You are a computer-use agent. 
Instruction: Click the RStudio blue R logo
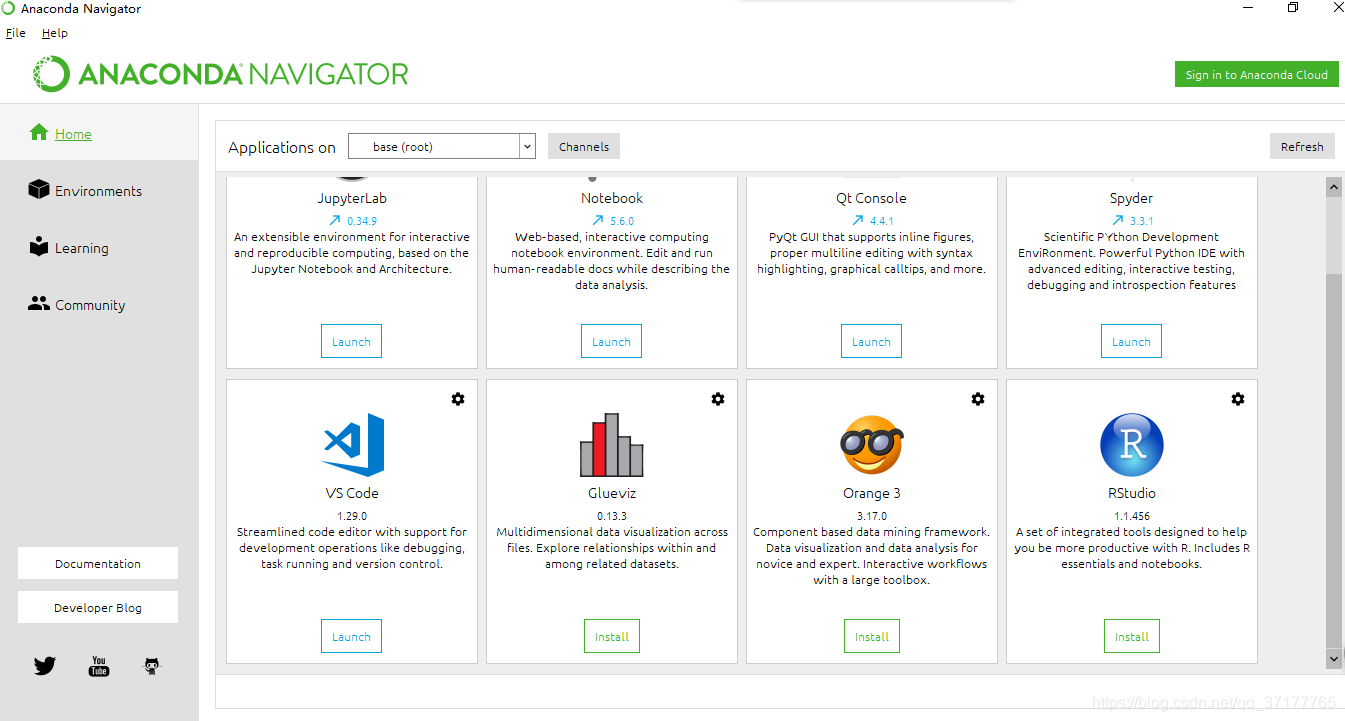(1132, 444)
